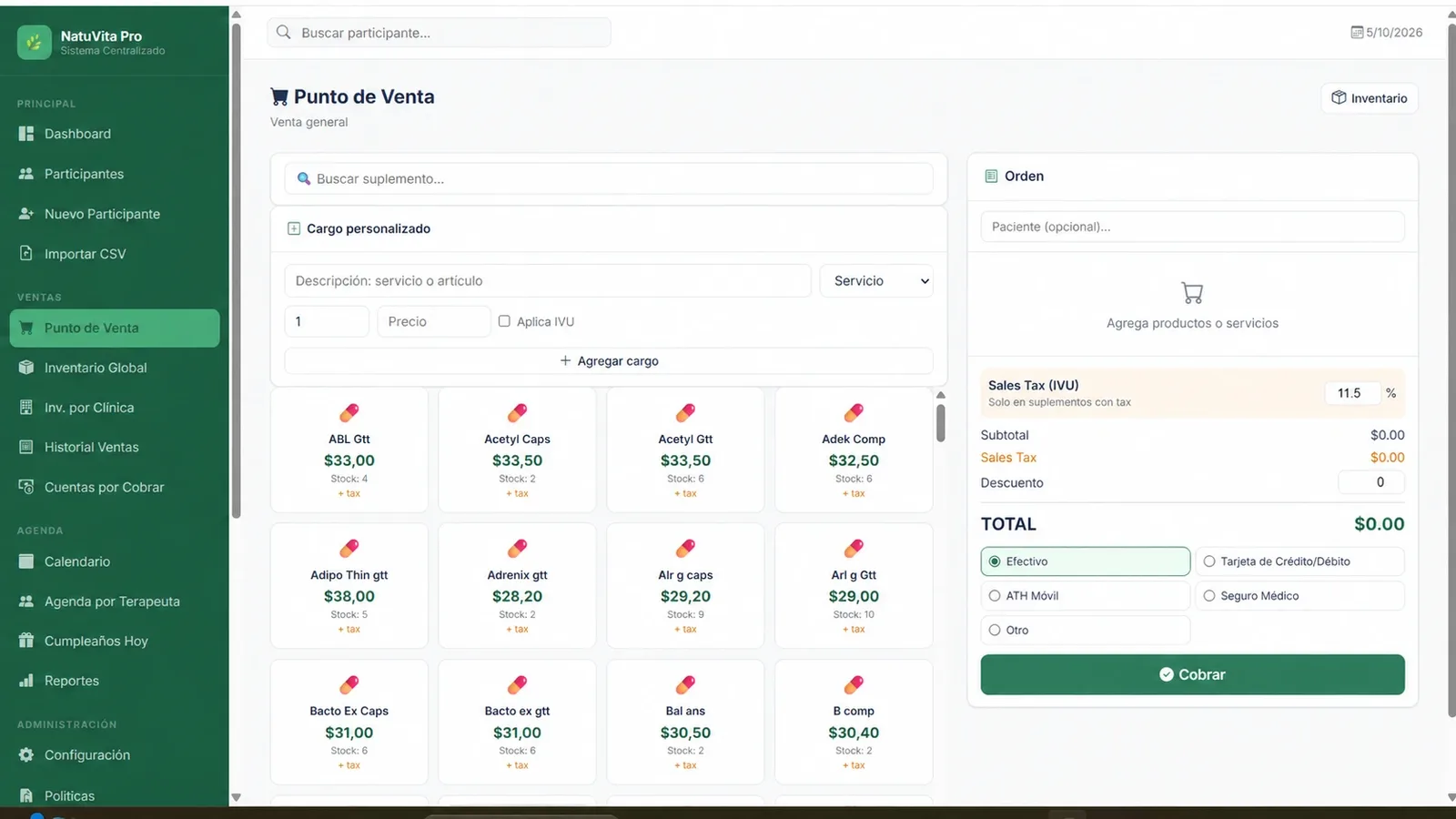Click the magnifier icon in Buscar participante
This screenshot has height=819, width=1456.
coord(284,32)
